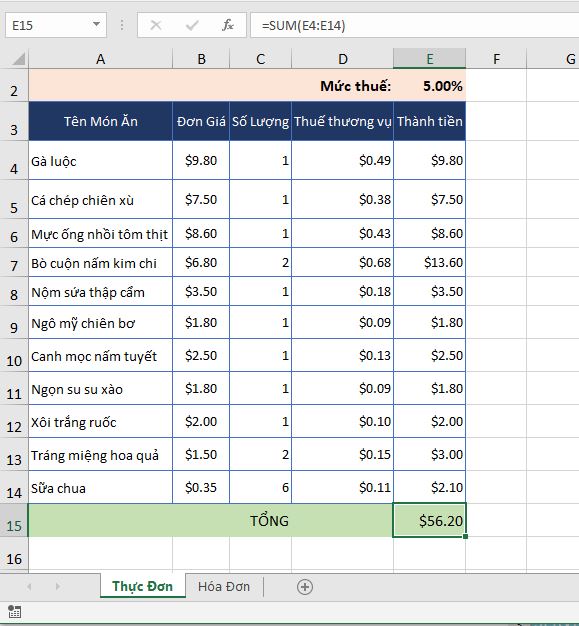Select column B header

[201, 59]
